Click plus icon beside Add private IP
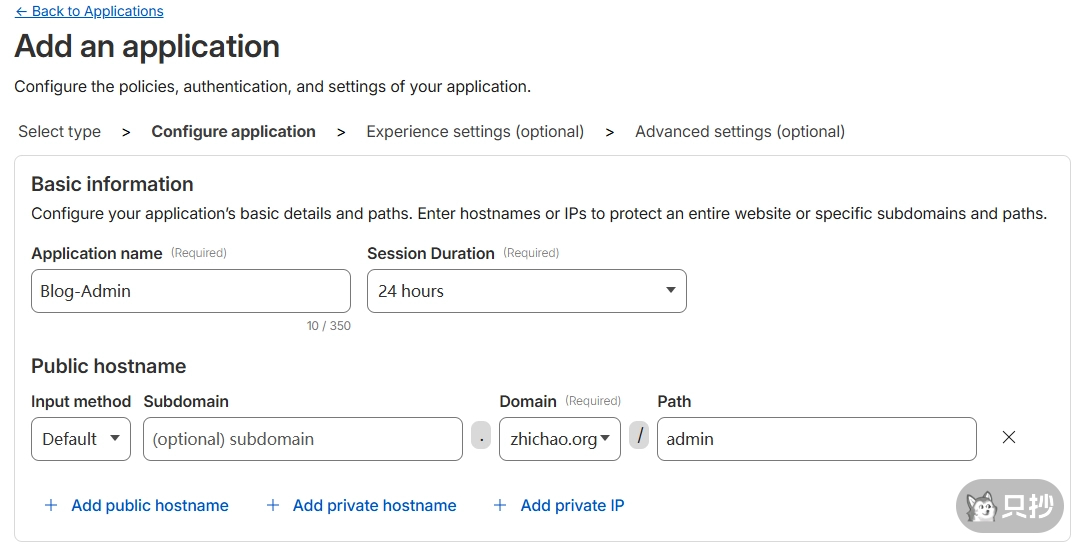The height and width of the screenshot is (548, 1079). coord(500,506)
